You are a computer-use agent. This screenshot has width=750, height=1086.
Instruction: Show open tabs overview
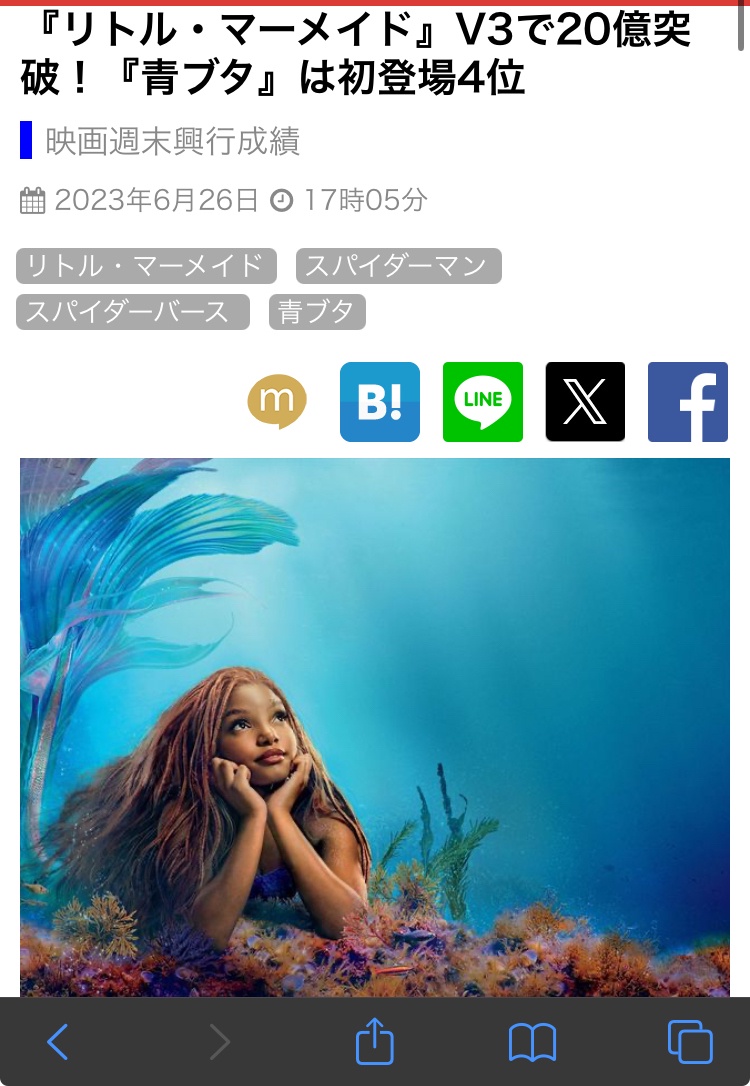coord(690,1041)
